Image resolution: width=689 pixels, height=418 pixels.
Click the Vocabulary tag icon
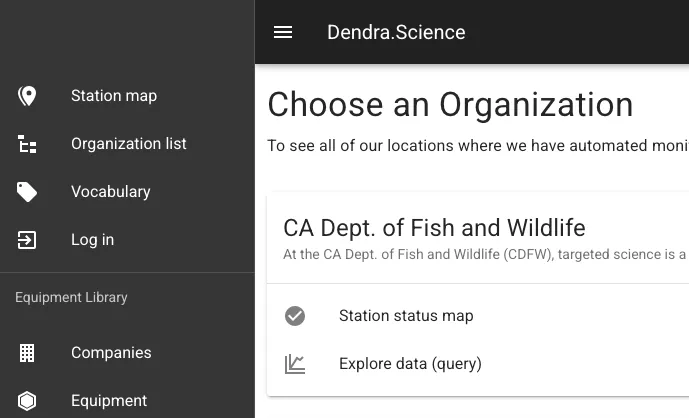(x=27, y=192)
